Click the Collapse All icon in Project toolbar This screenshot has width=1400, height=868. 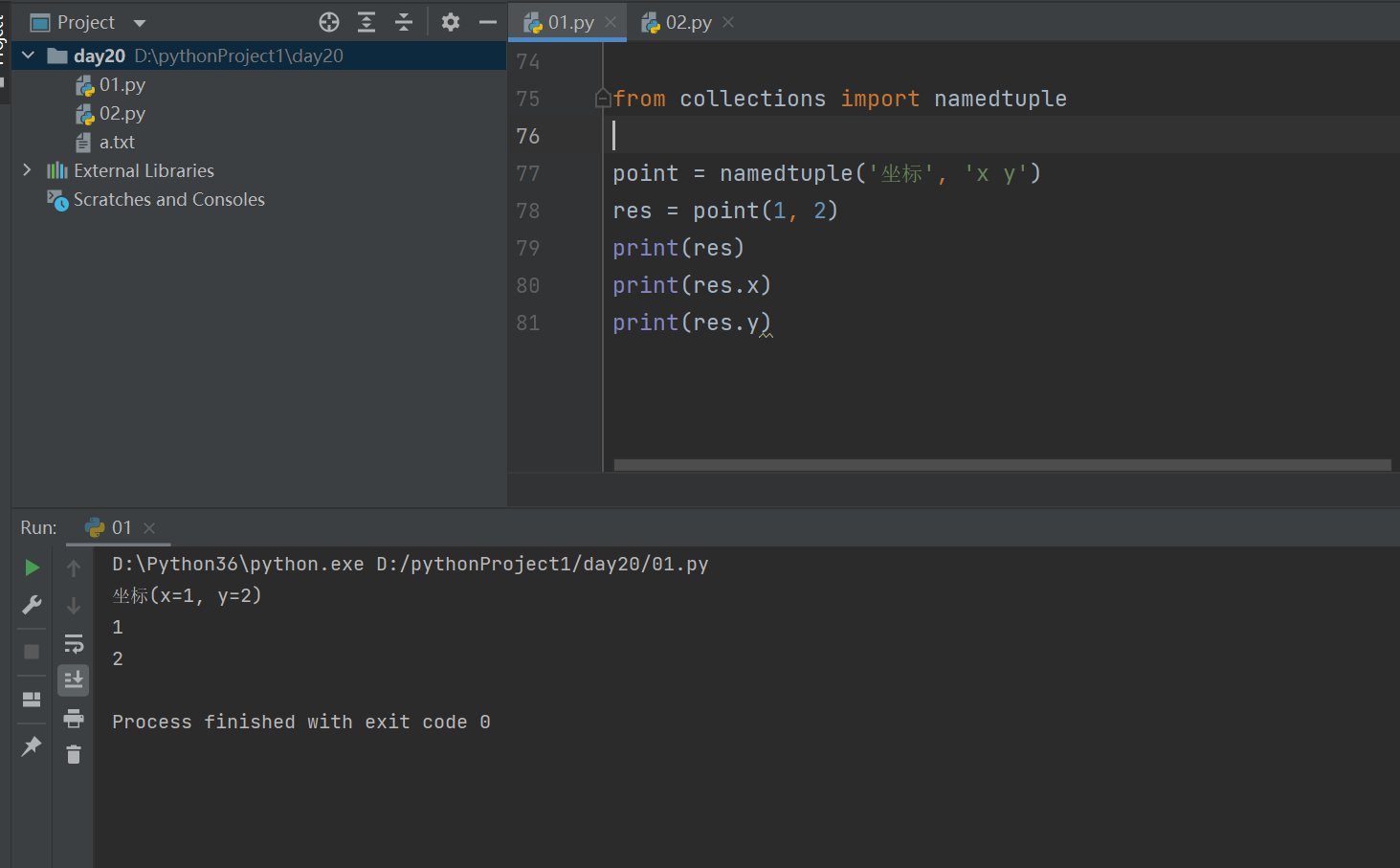(404, 22)
